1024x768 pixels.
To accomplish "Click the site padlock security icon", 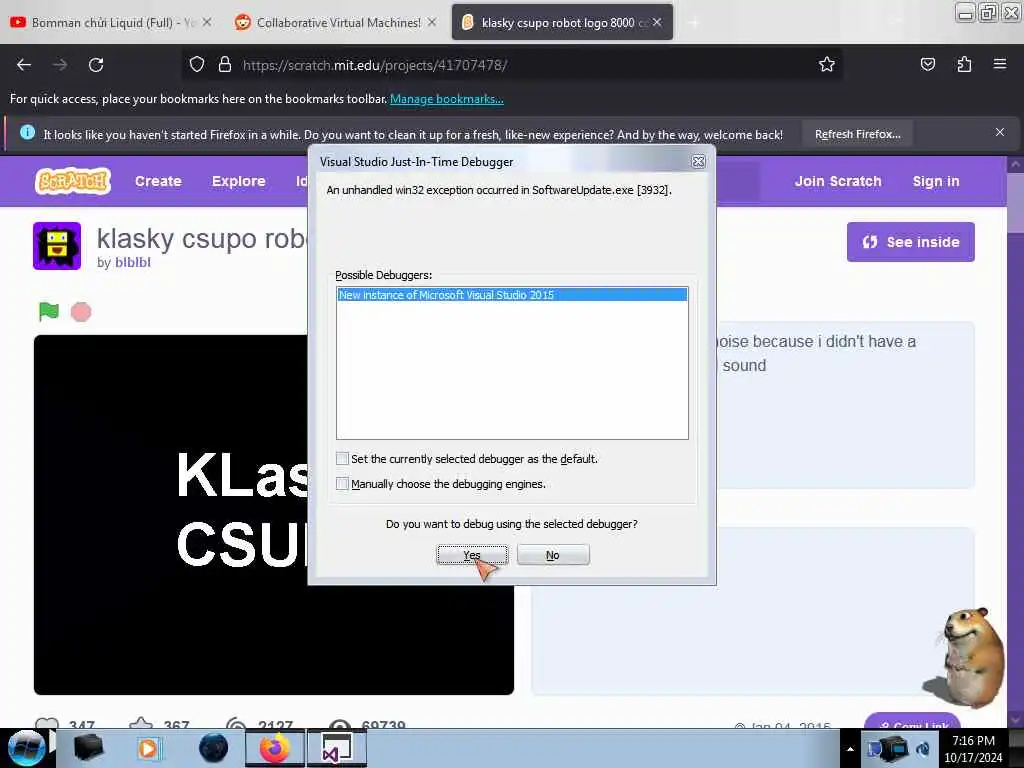I will click(x=225, y=65).
